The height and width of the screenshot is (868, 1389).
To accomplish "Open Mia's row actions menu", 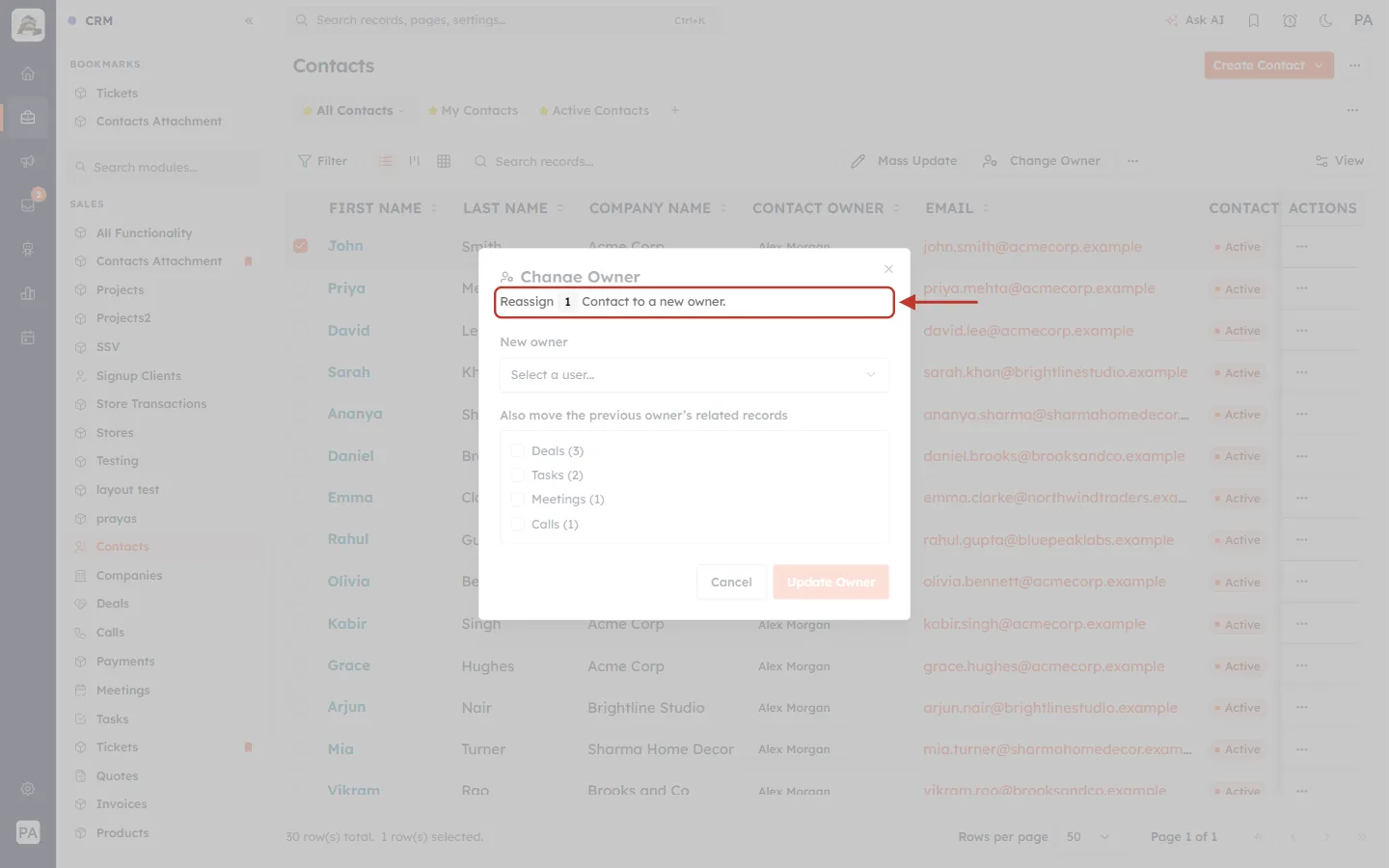I will click(x=1302, y=749).
